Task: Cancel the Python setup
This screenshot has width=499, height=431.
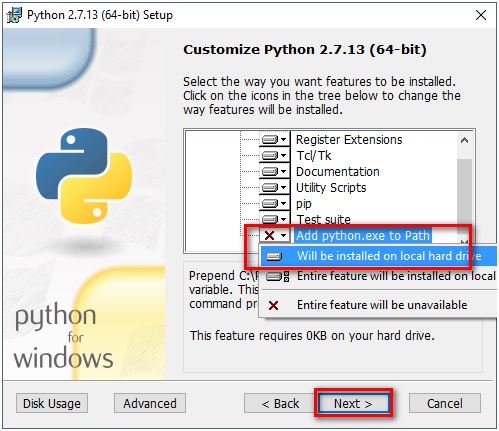Action: [445, 403]
